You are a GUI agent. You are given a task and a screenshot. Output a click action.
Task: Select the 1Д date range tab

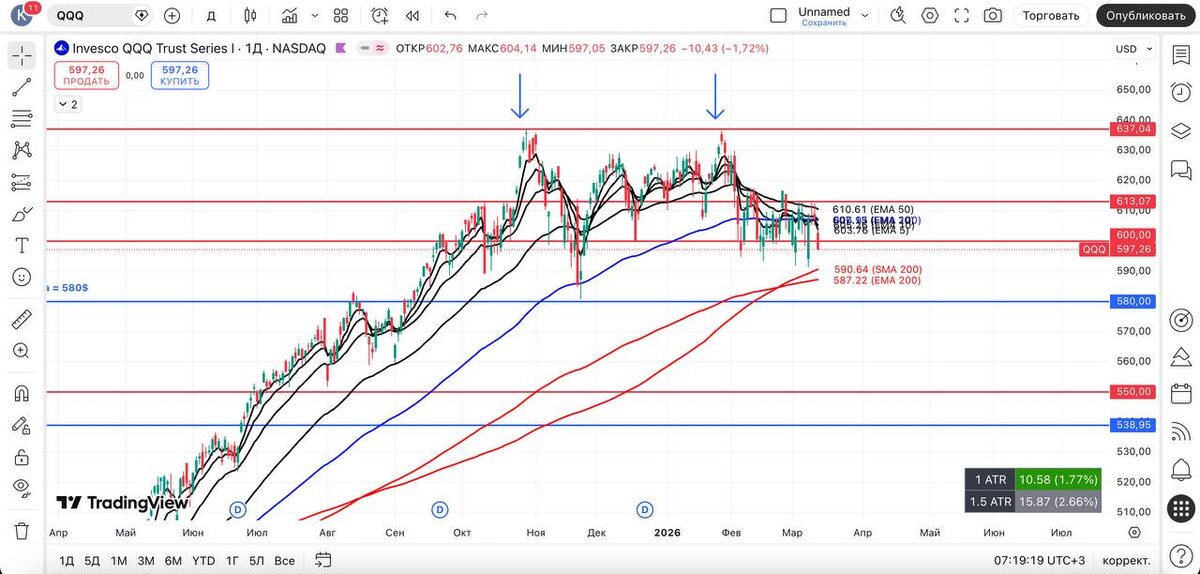(66, 560)
